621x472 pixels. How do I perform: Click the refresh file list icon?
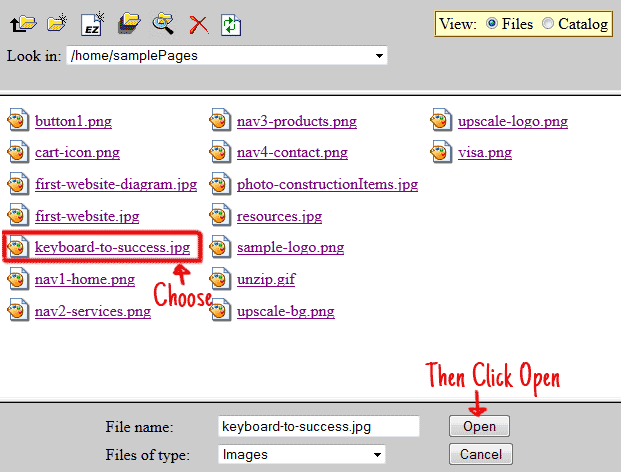tap(231, 22)
